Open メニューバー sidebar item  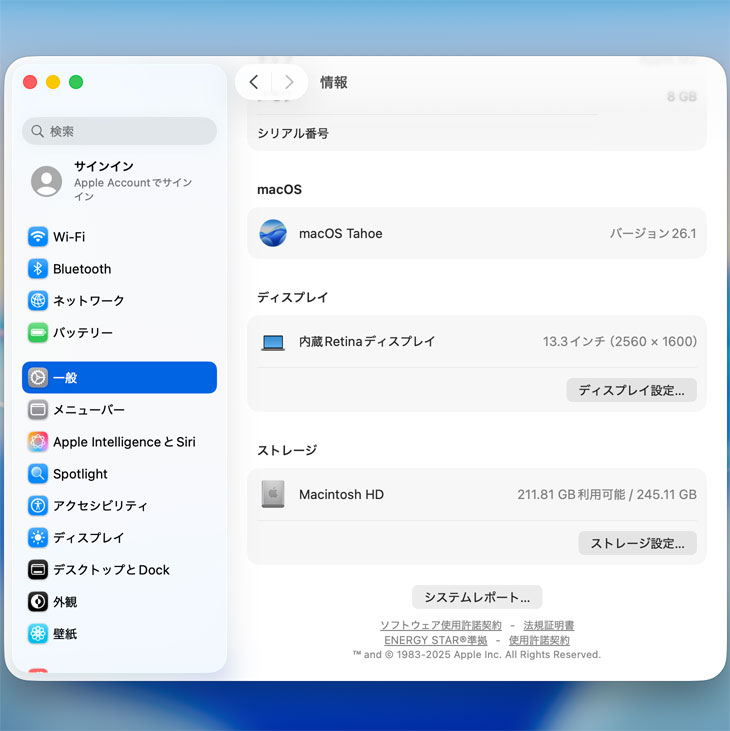(119, 410)
